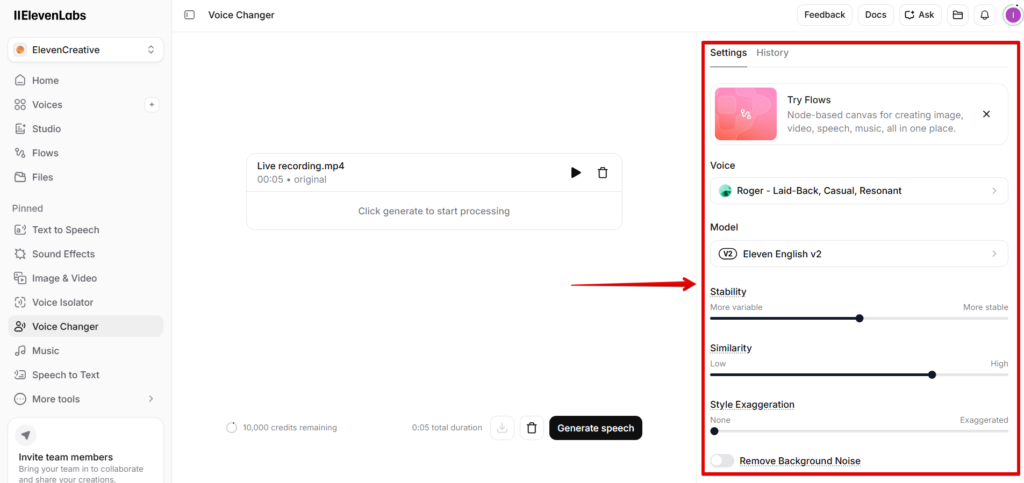Click the Files folder icon in sidebar
The height and width of the screenshot is (483, 1024).
coord(20,177)
